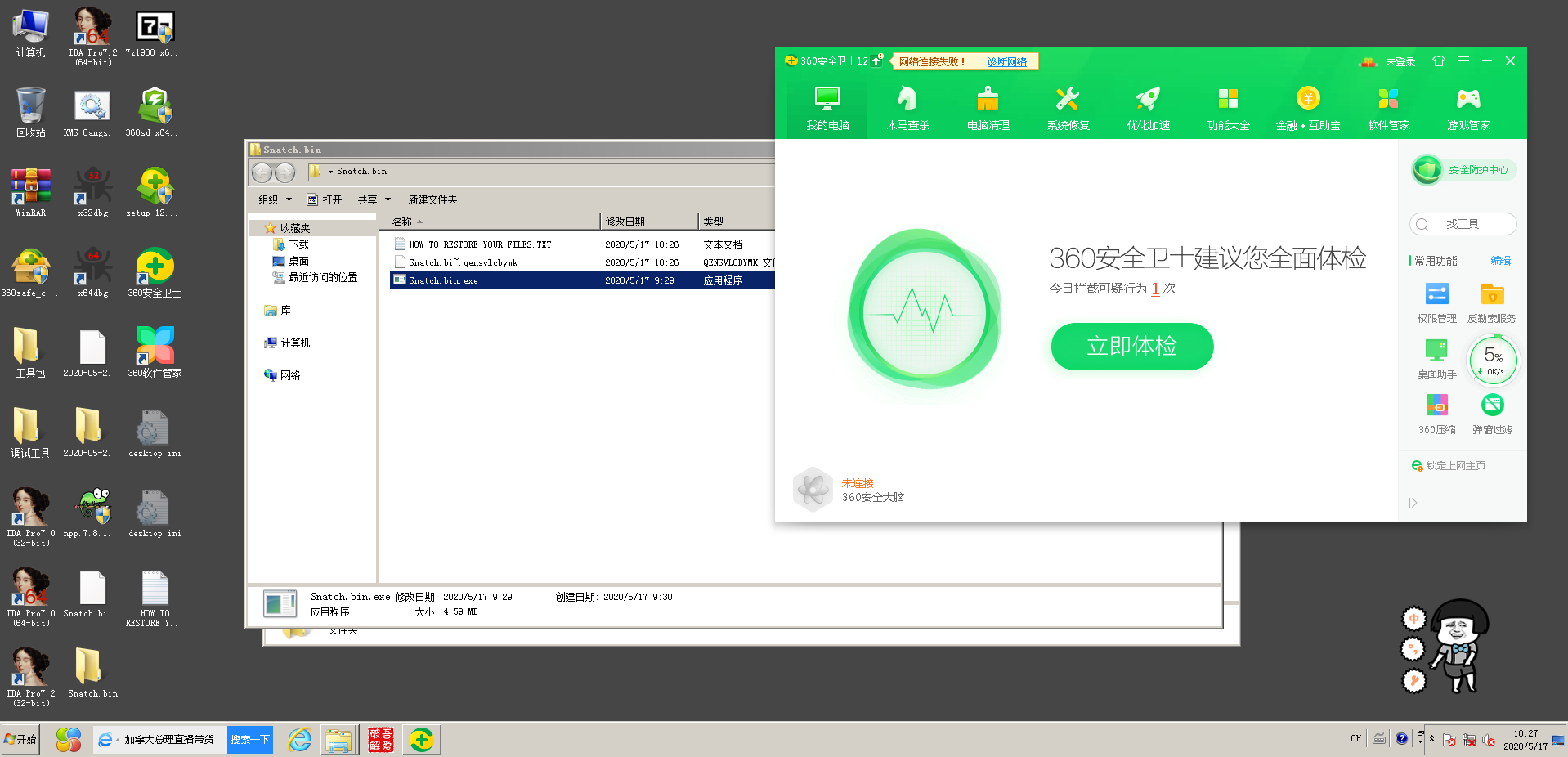Select the 金融·互助宝 tab
This screenshot has width=1568, height=757.
click(1308, 107)
